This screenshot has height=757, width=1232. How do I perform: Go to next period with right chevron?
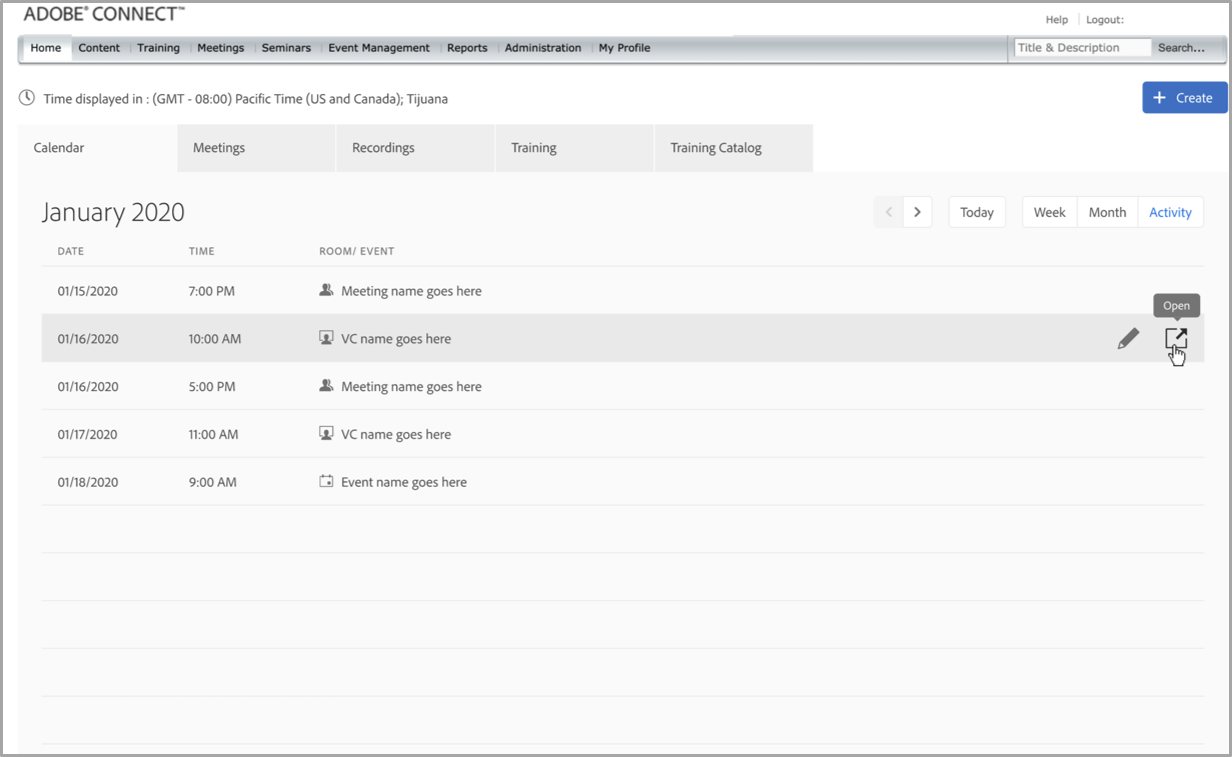(917, 212)
